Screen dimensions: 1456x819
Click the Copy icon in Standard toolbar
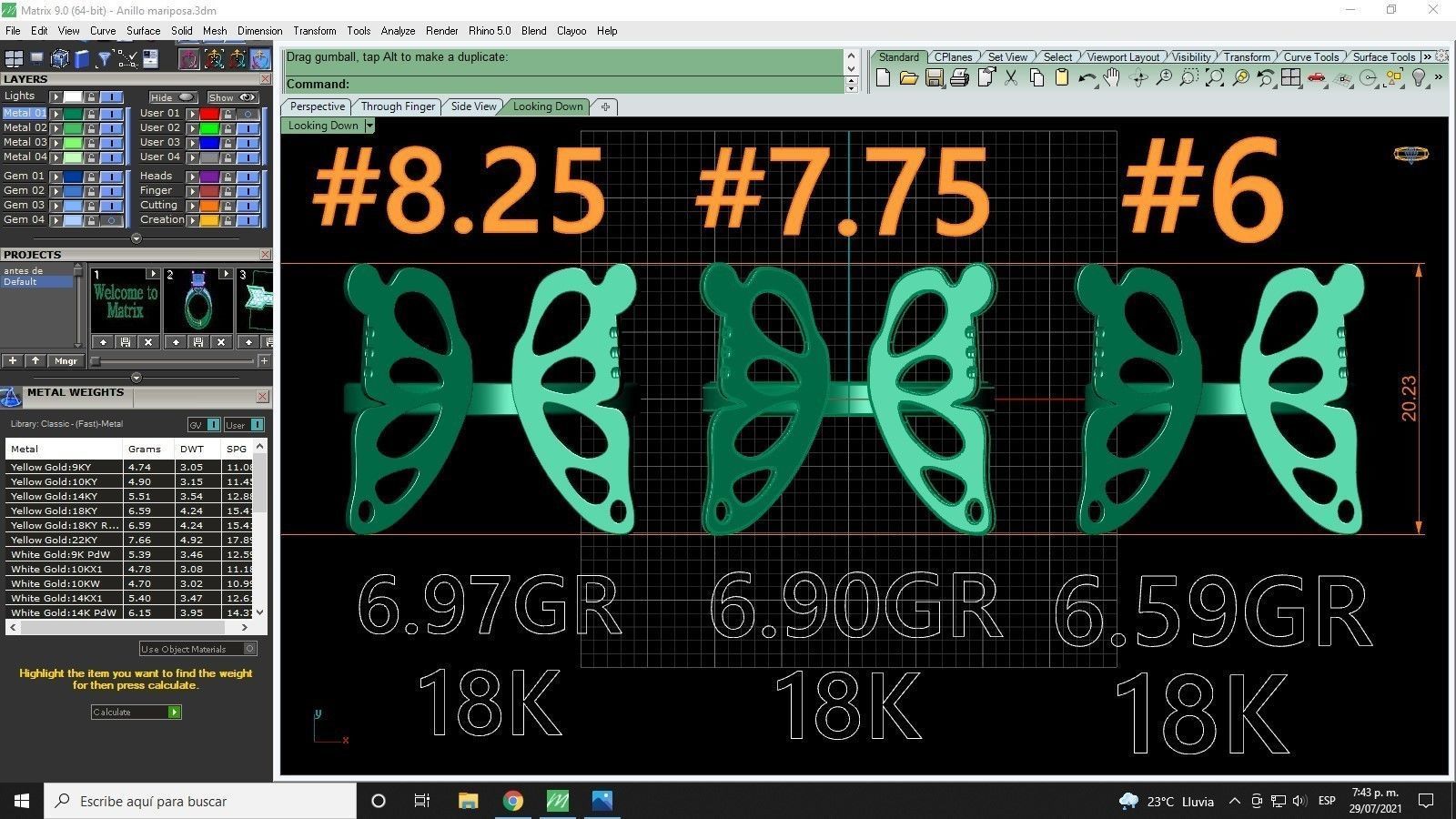point(1036,78)
